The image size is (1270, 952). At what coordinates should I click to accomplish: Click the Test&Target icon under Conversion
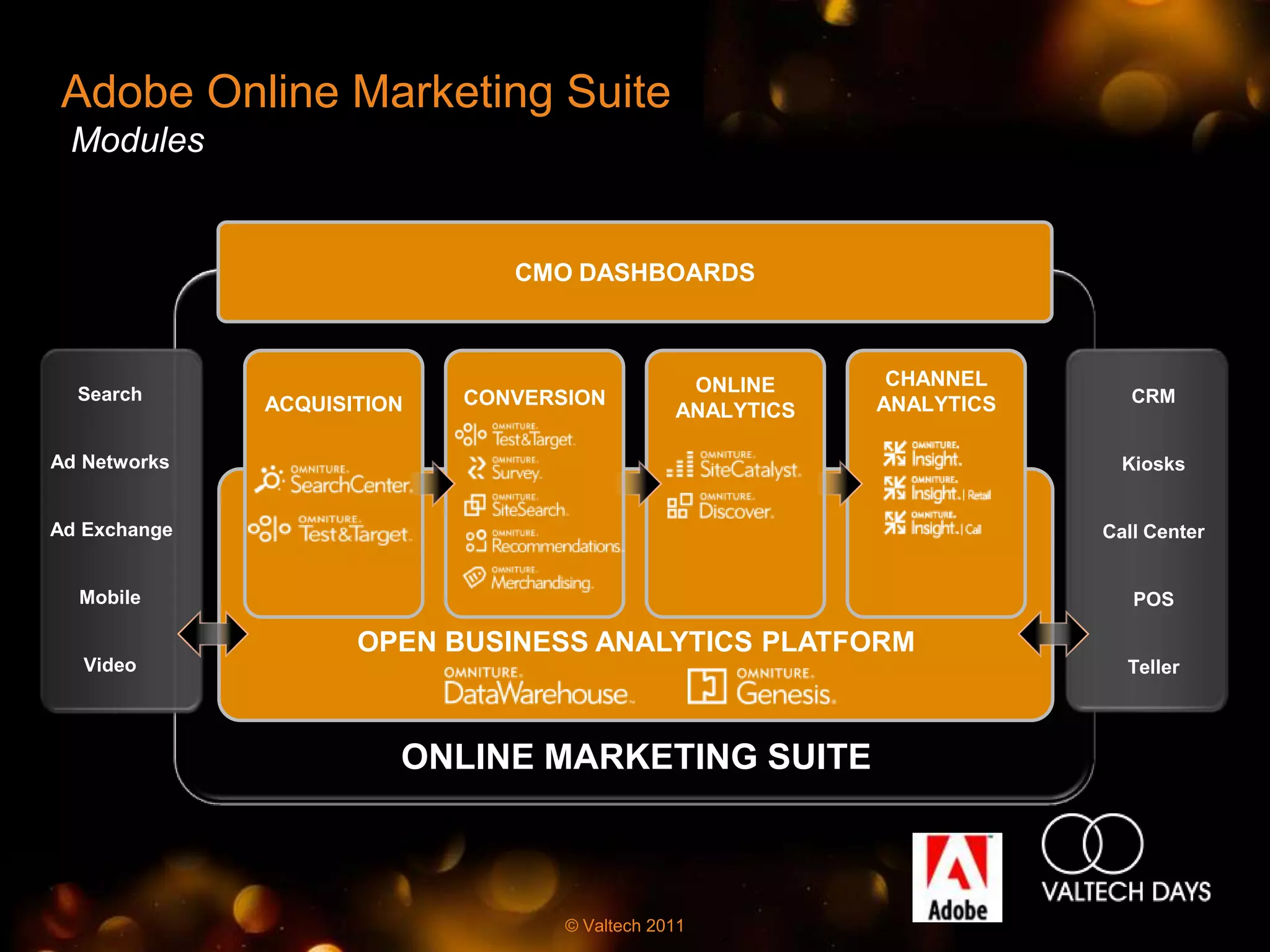pyautogui.click(x=471, y=434)
